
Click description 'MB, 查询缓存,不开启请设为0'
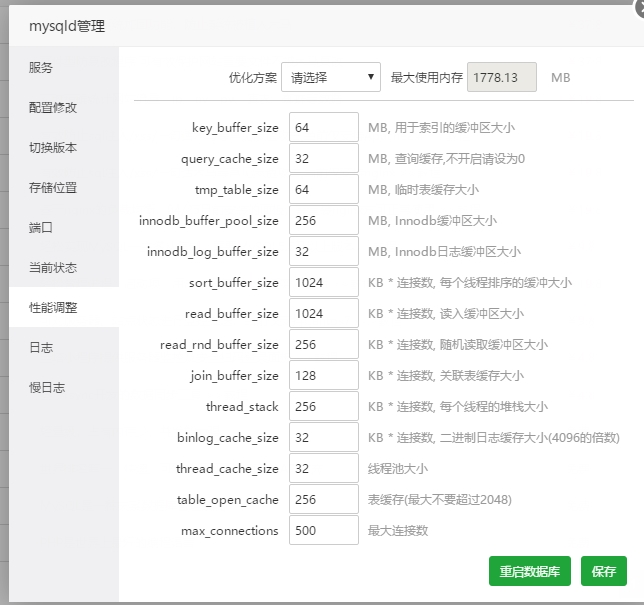click(446, 159)
